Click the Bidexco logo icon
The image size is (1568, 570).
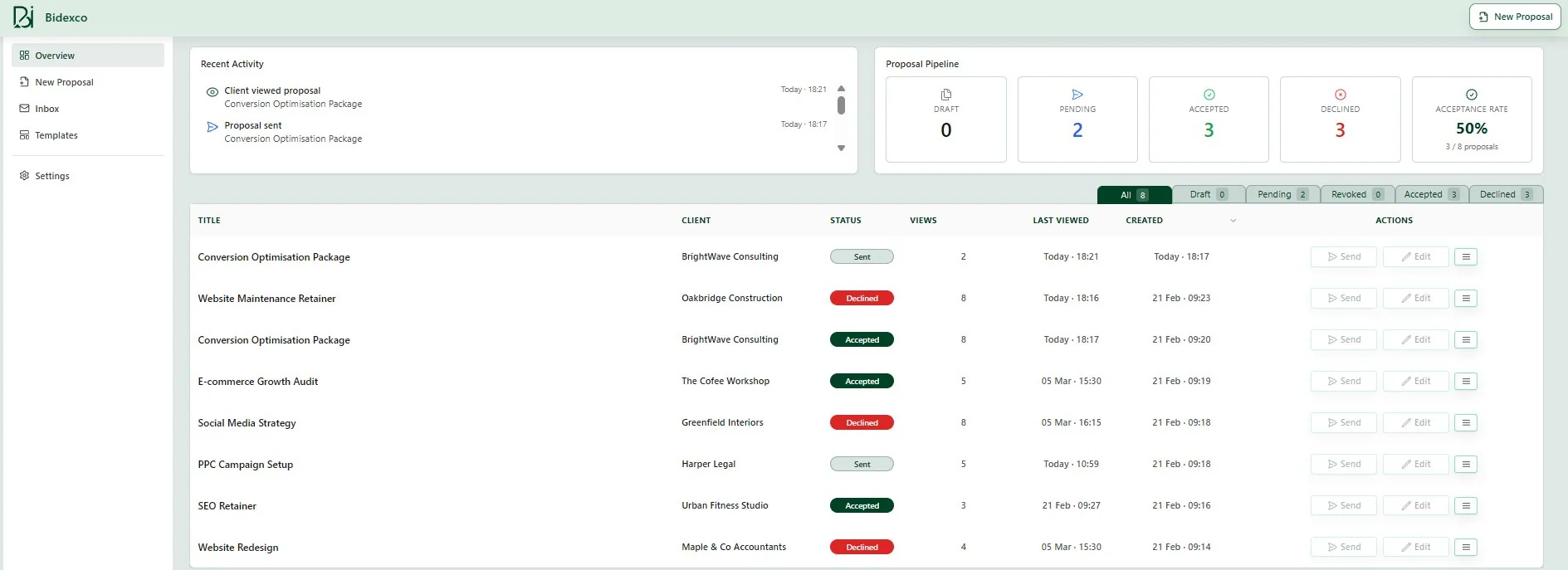point(23,17)
